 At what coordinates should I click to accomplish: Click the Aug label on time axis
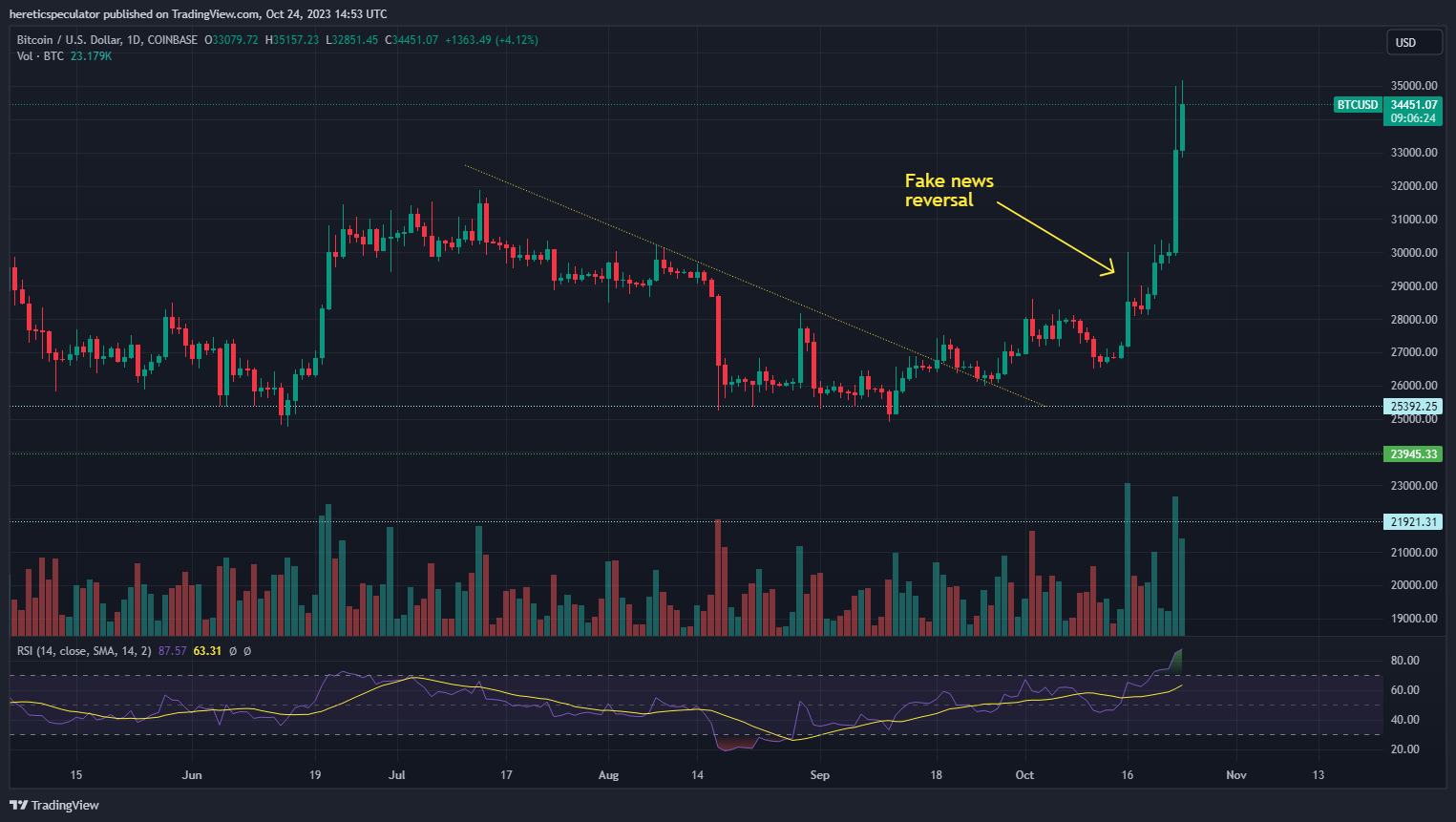608,775
